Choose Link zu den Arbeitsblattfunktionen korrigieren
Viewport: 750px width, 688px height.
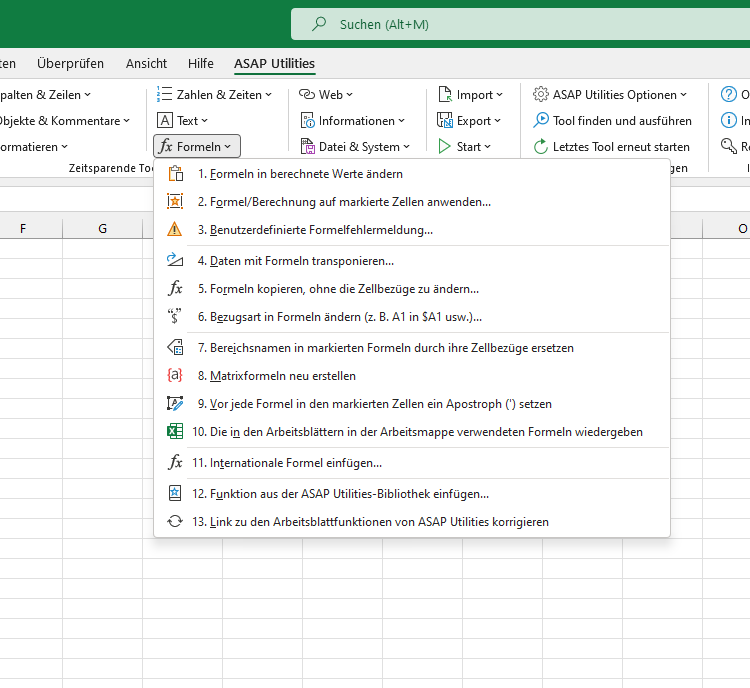[x=412, y=521]
